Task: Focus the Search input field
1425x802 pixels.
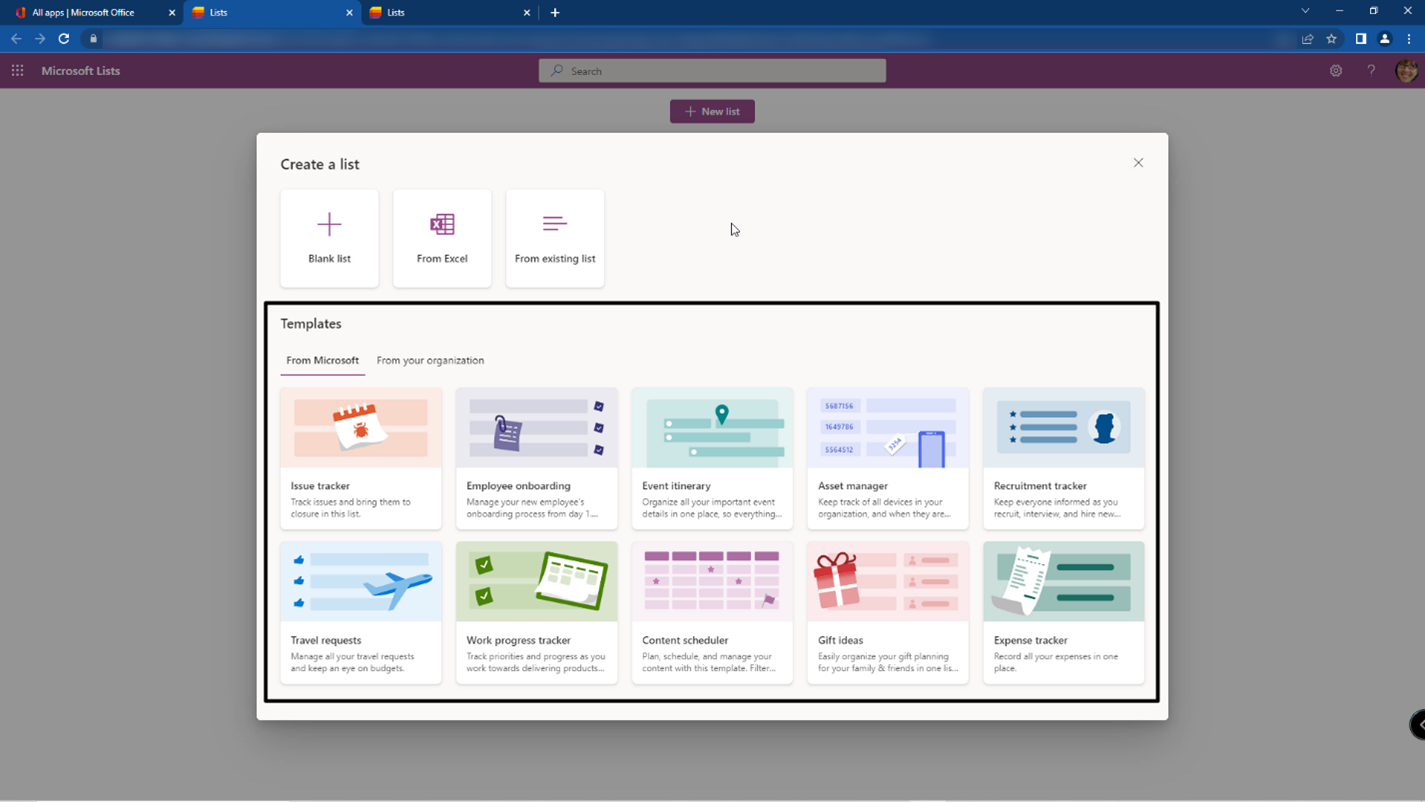Action: (712, 71)
